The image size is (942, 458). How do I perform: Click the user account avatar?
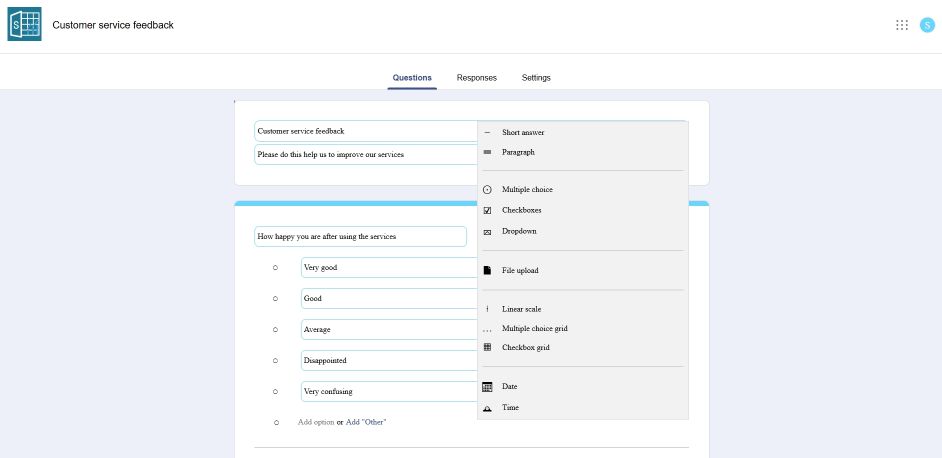point(927,25)
